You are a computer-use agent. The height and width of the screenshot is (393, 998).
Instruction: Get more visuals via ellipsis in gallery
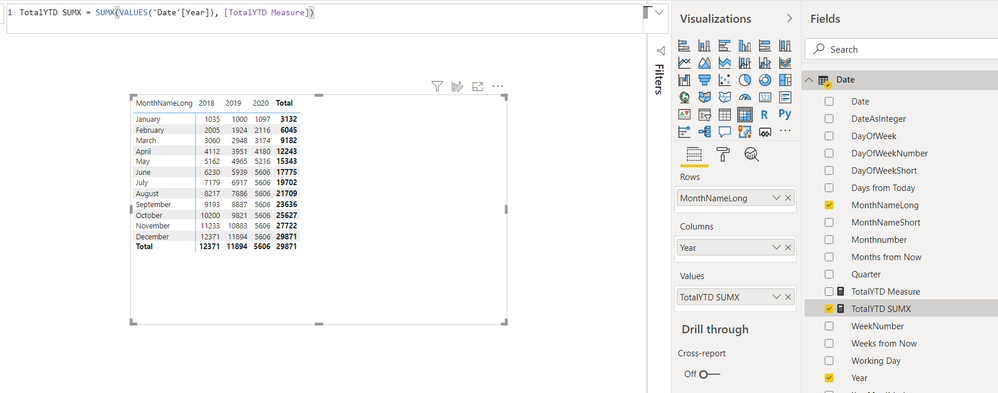pyautogui.click(x=785, y=131)
